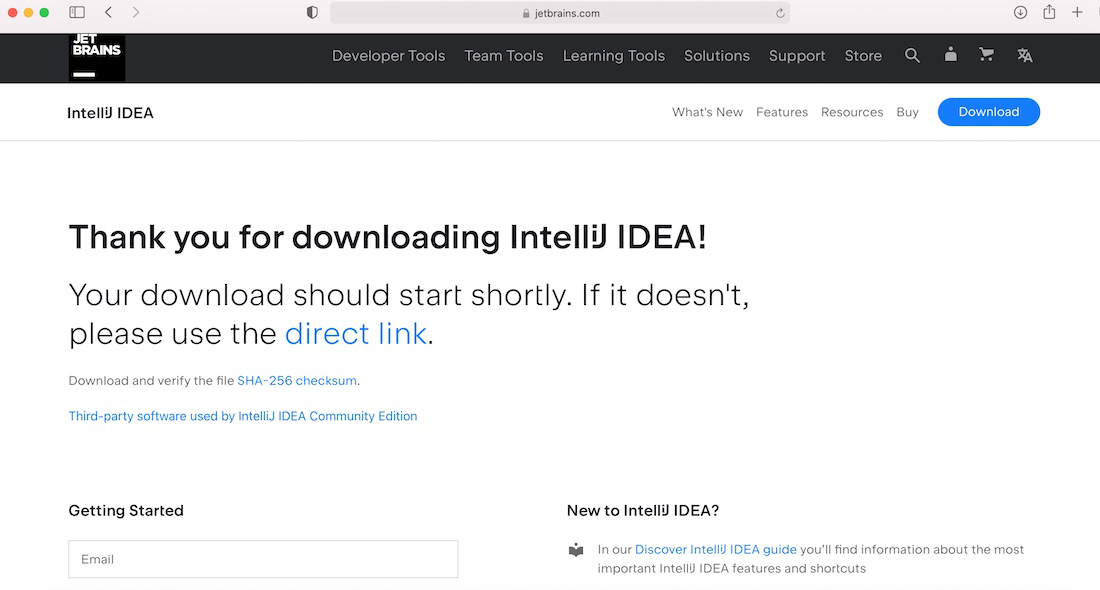Open the Learning Tools menu

(x=614, y=55)
